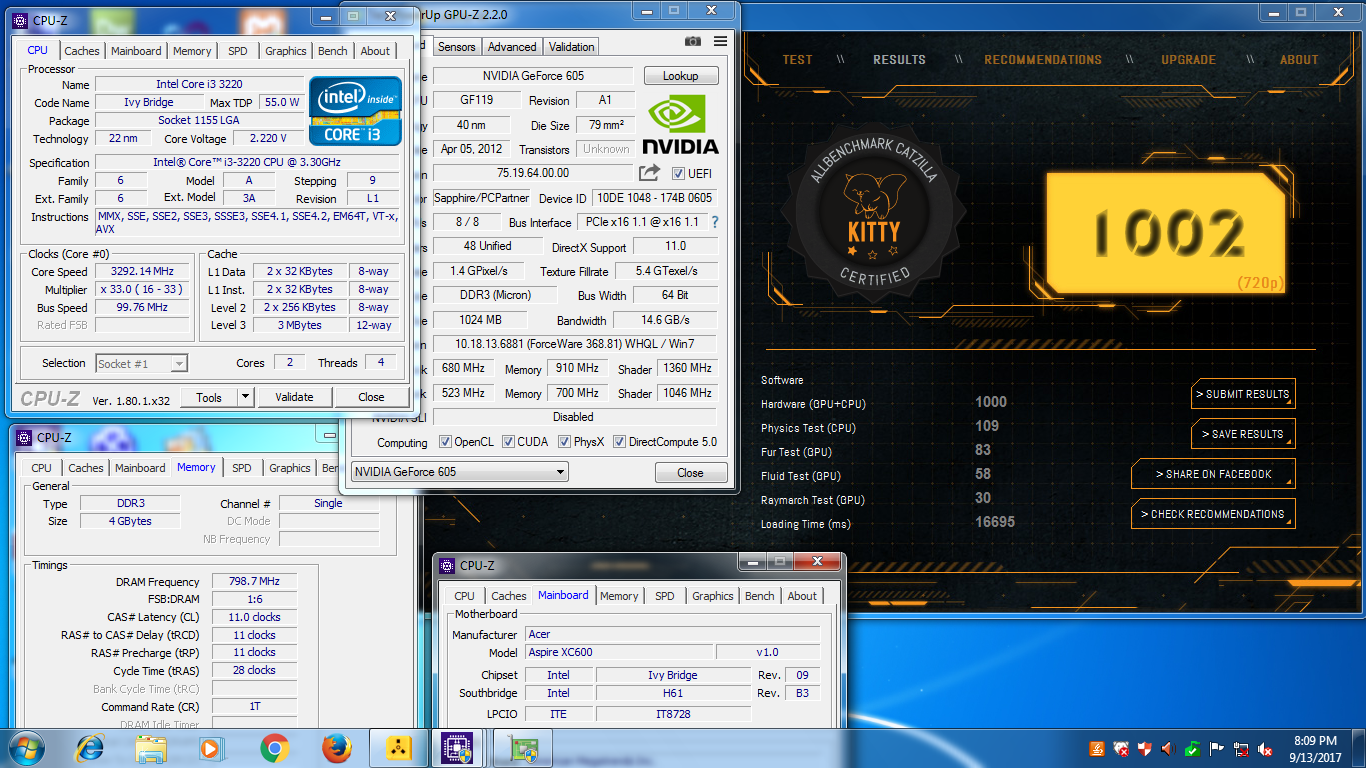
Task: Open Catzilla RECOMMENDATIONS section
Action: coord(1043,60)
